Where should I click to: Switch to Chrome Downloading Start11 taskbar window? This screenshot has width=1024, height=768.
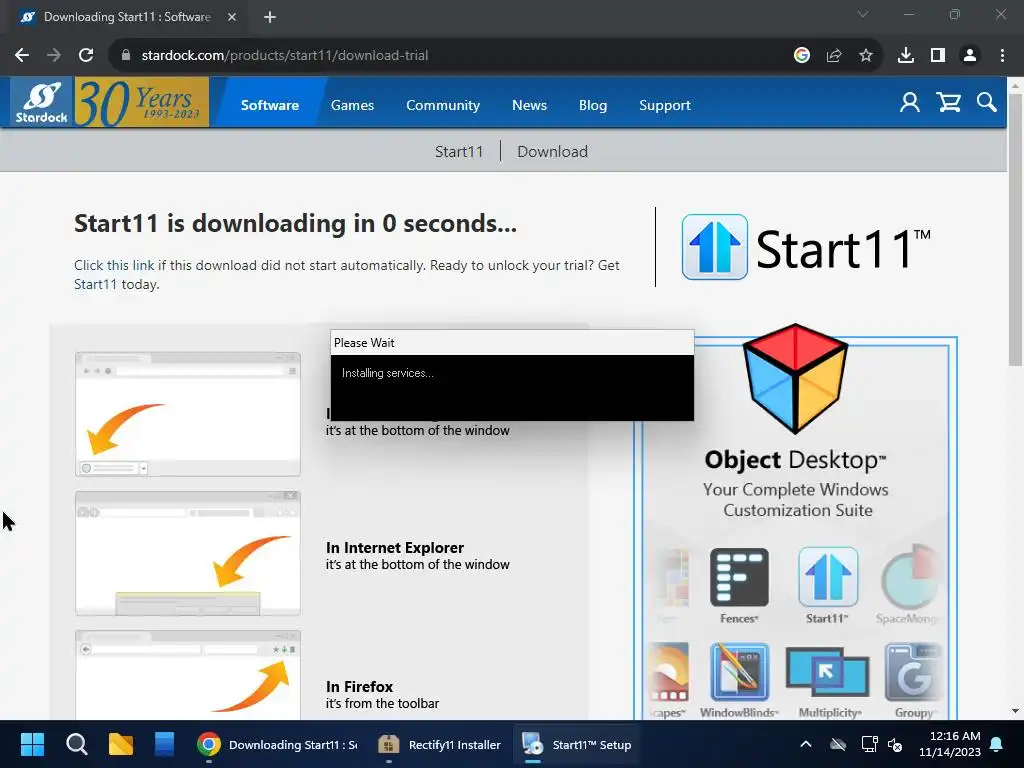point(278,744)
